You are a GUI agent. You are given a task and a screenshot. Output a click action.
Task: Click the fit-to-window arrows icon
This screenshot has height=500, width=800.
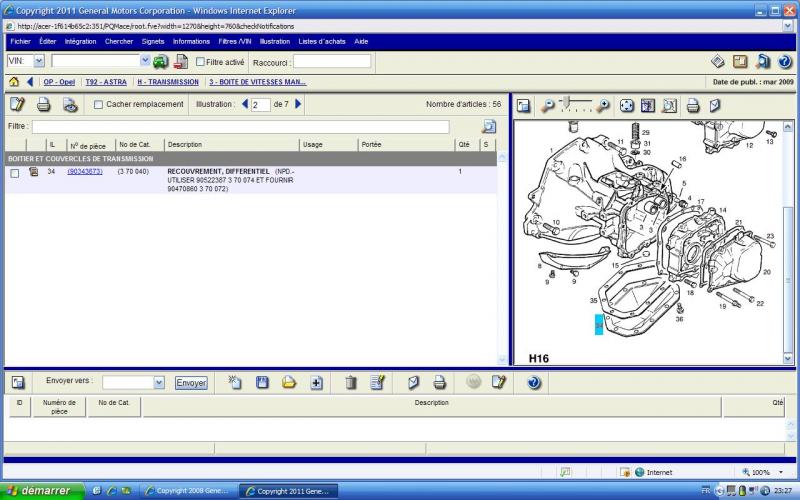627,106
